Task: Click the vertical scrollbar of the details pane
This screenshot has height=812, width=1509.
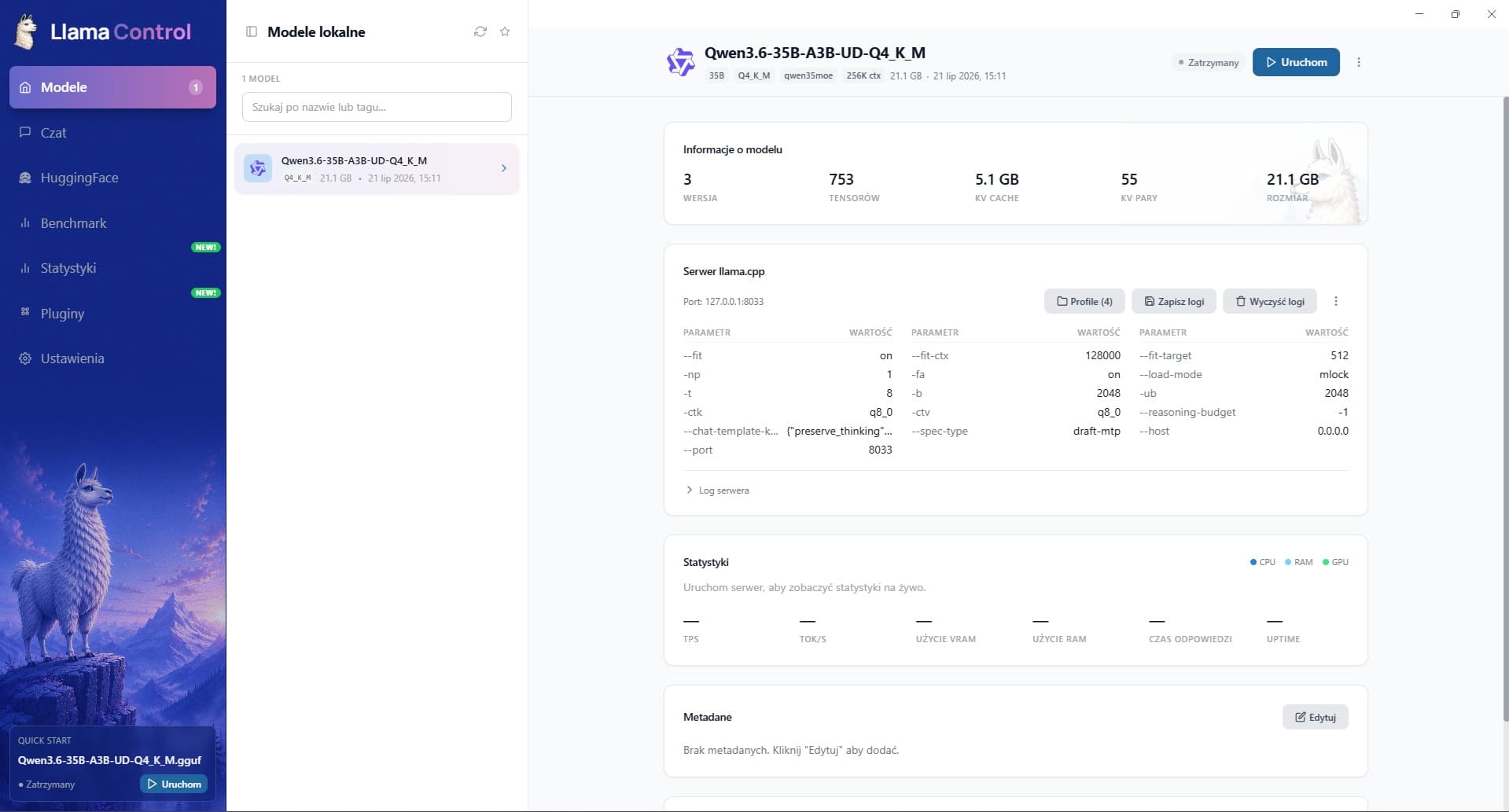Action: point(1505,409)
